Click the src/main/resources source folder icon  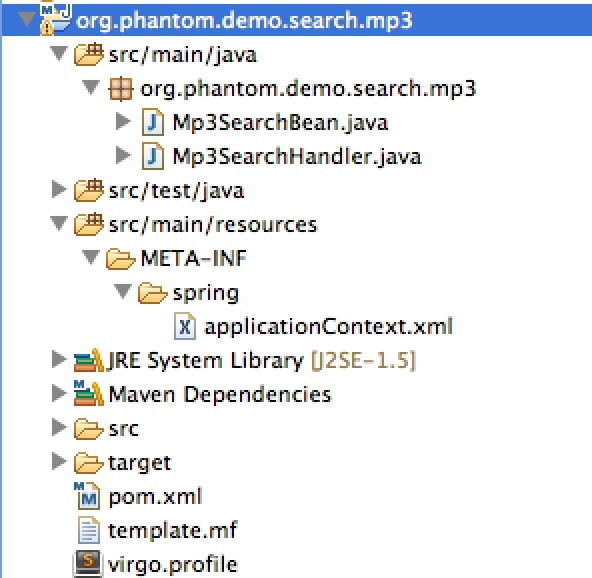[88, 224]
